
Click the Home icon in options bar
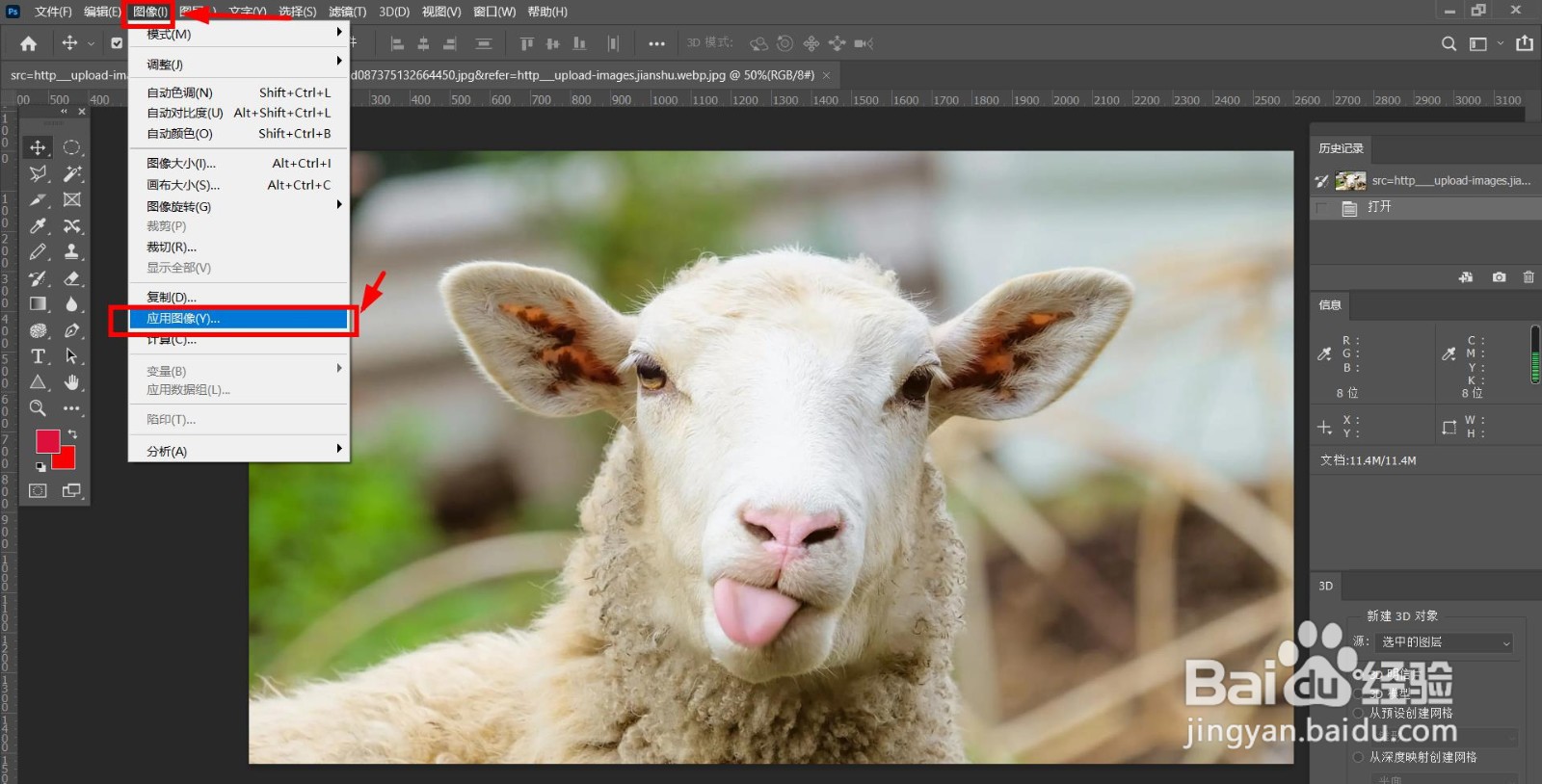(29, 43)
